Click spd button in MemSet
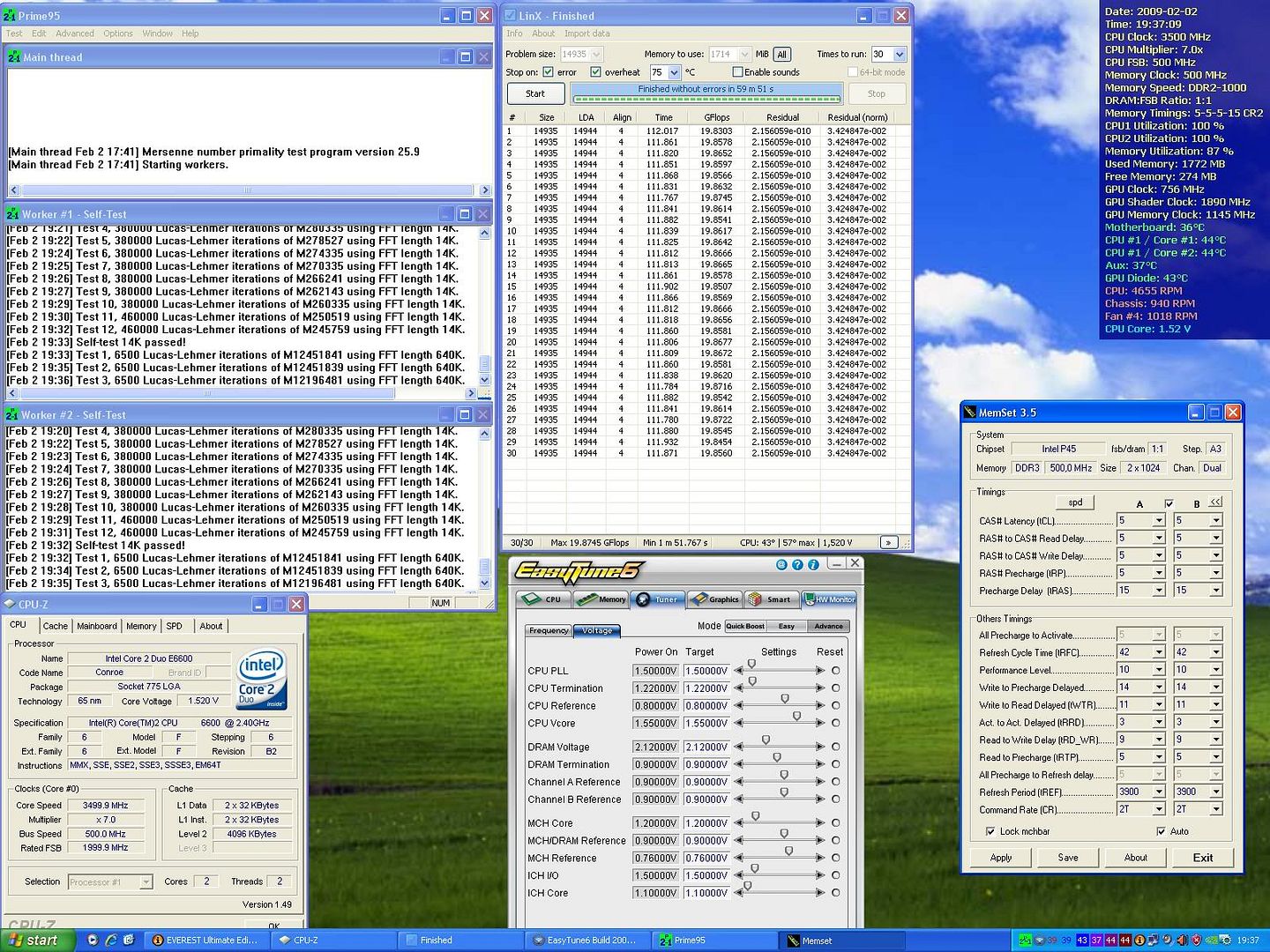1270x952 pixels. tap(1075, 502)
